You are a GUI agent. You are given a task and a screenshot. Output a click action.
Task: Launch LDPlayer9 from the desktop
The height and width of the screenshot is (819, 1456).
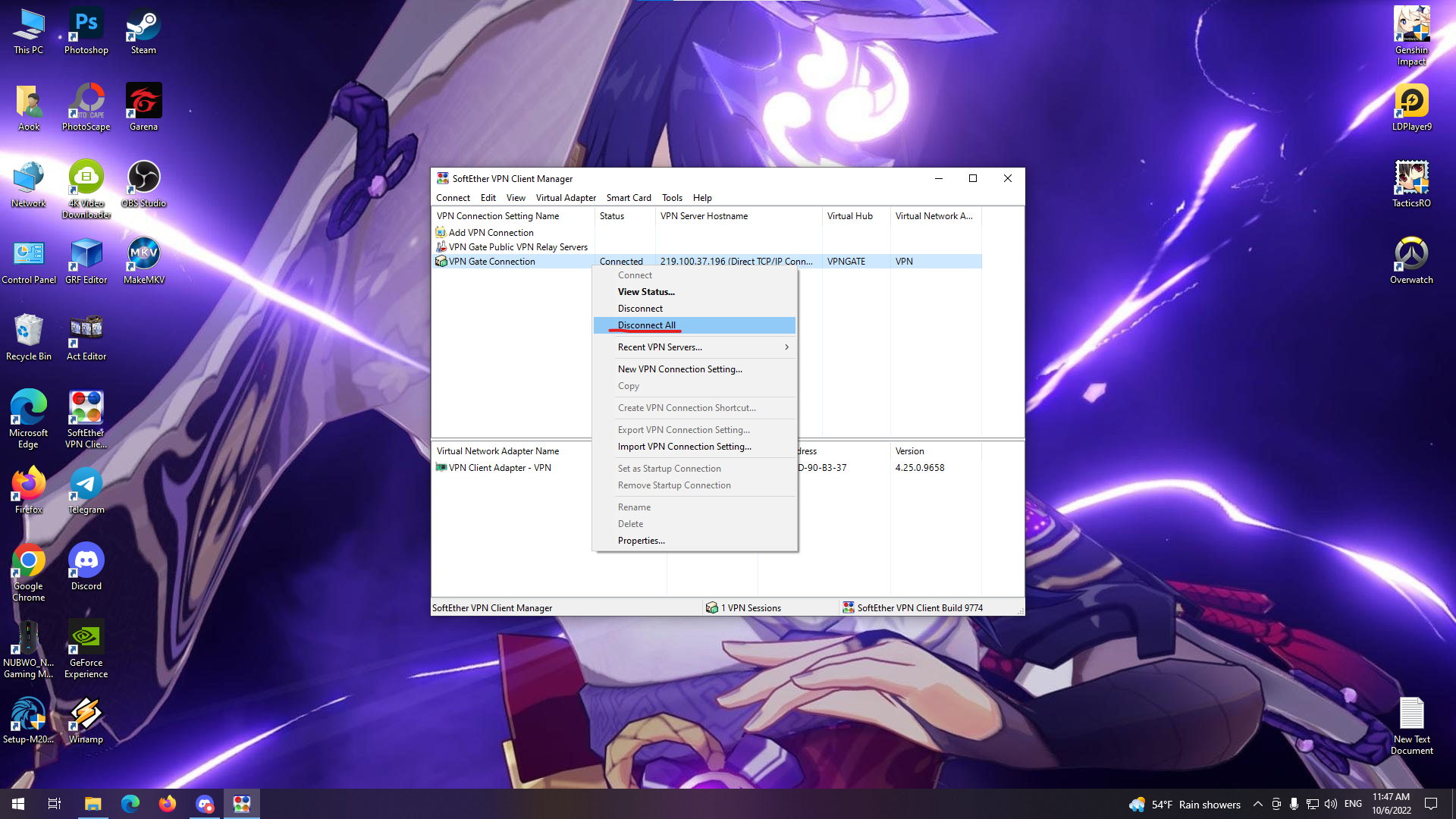1411,108
